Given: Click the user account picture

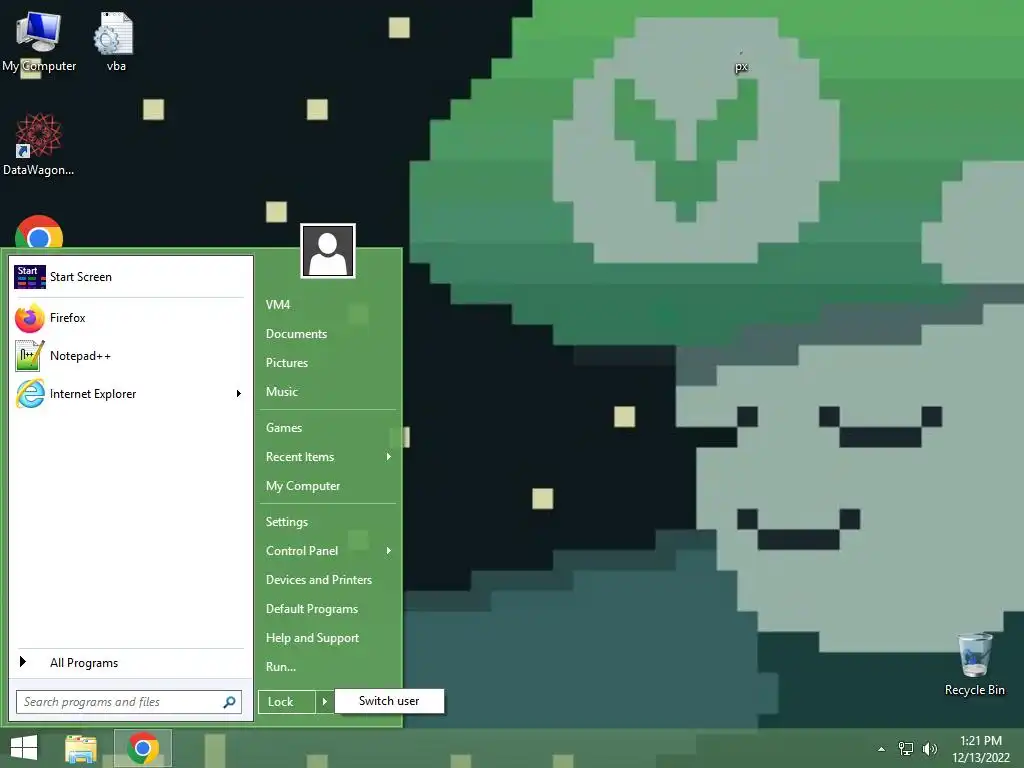Looking at the screenshot, I should coord(328,251).
